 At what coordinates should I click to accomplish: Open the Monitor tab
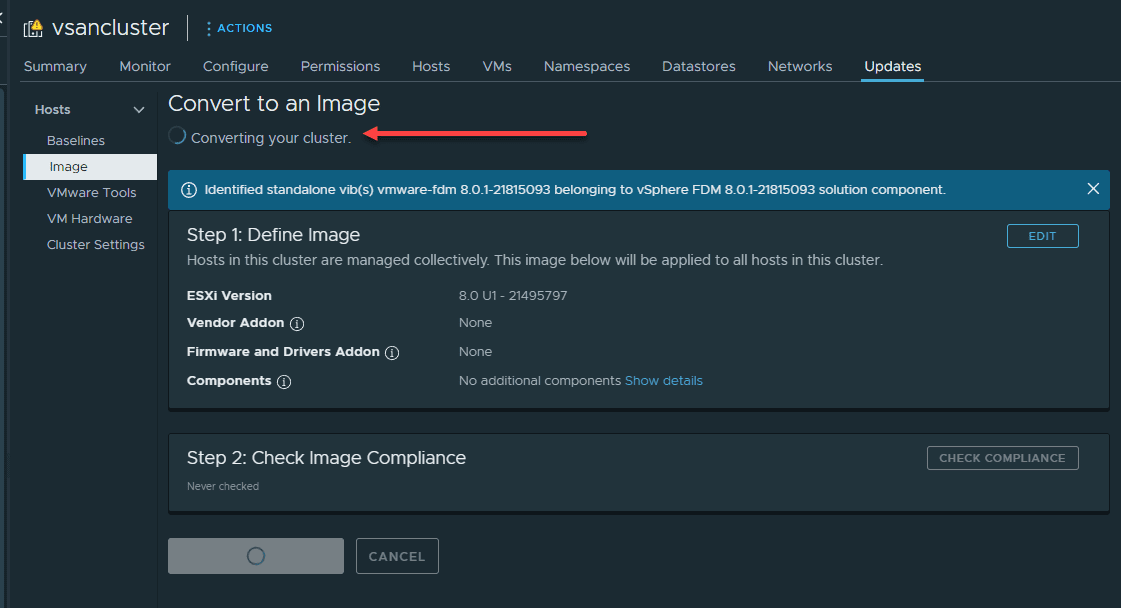pos(145,66)
